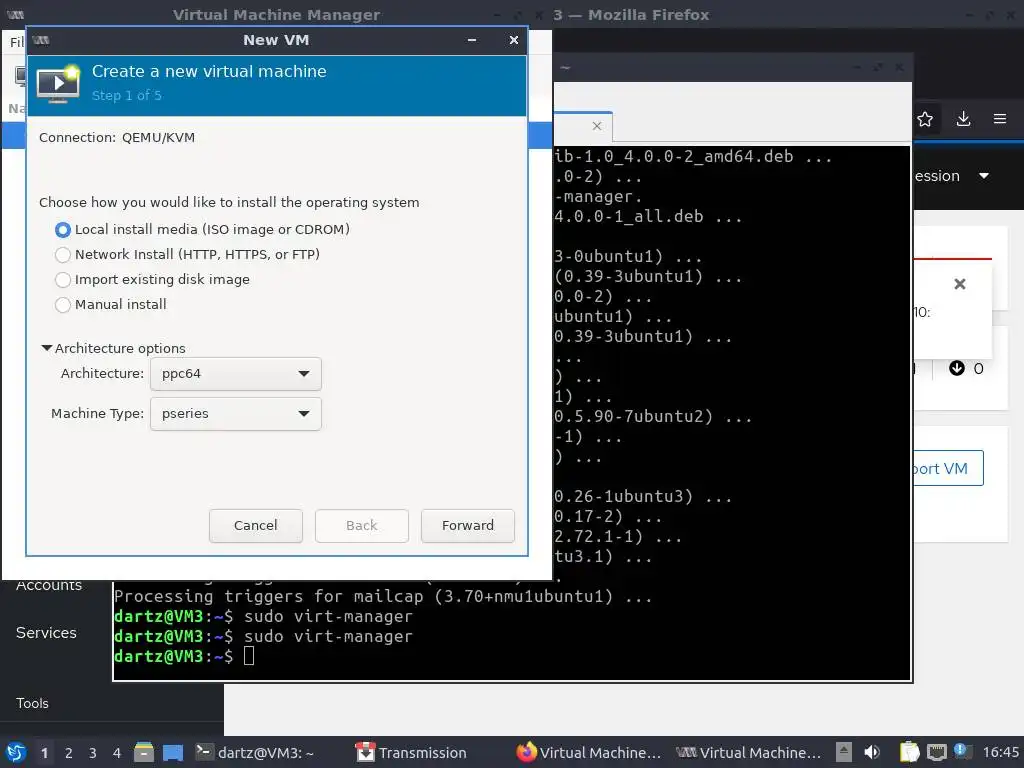This screenshot has width=1024, height=768.
Task: Click the Forward button
Action: coord(468,526)
